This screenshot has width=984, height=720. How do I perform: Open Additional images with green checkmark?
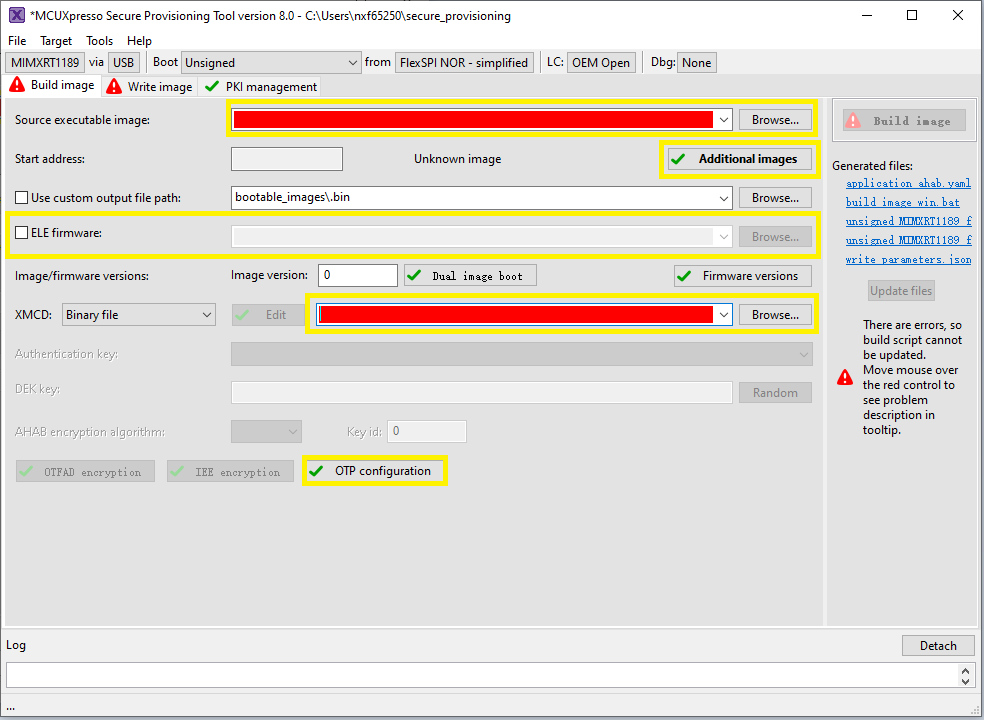click(738, 159)
